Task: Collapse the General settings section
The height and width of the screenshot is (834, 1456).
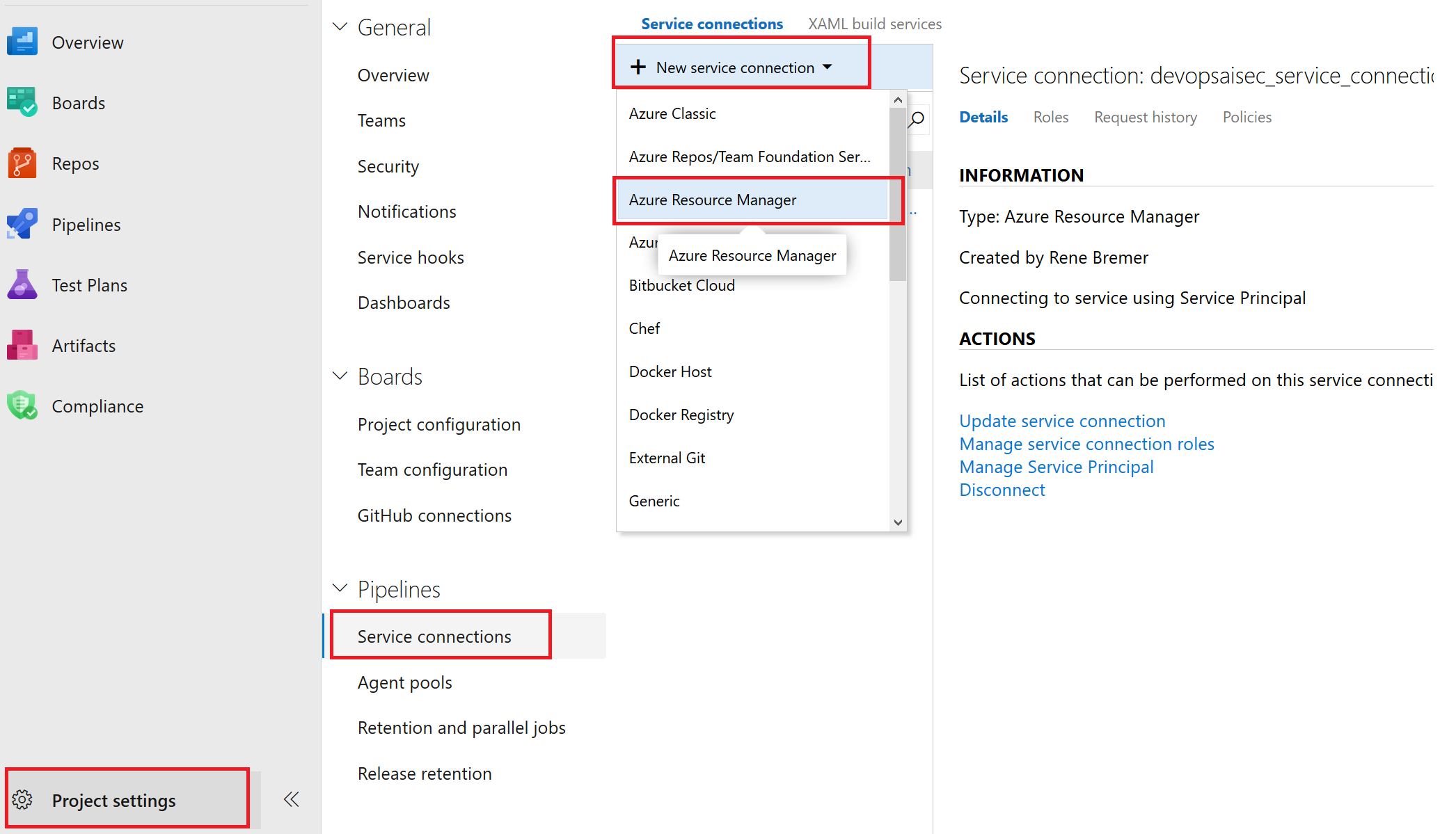Action: point(340,27)
